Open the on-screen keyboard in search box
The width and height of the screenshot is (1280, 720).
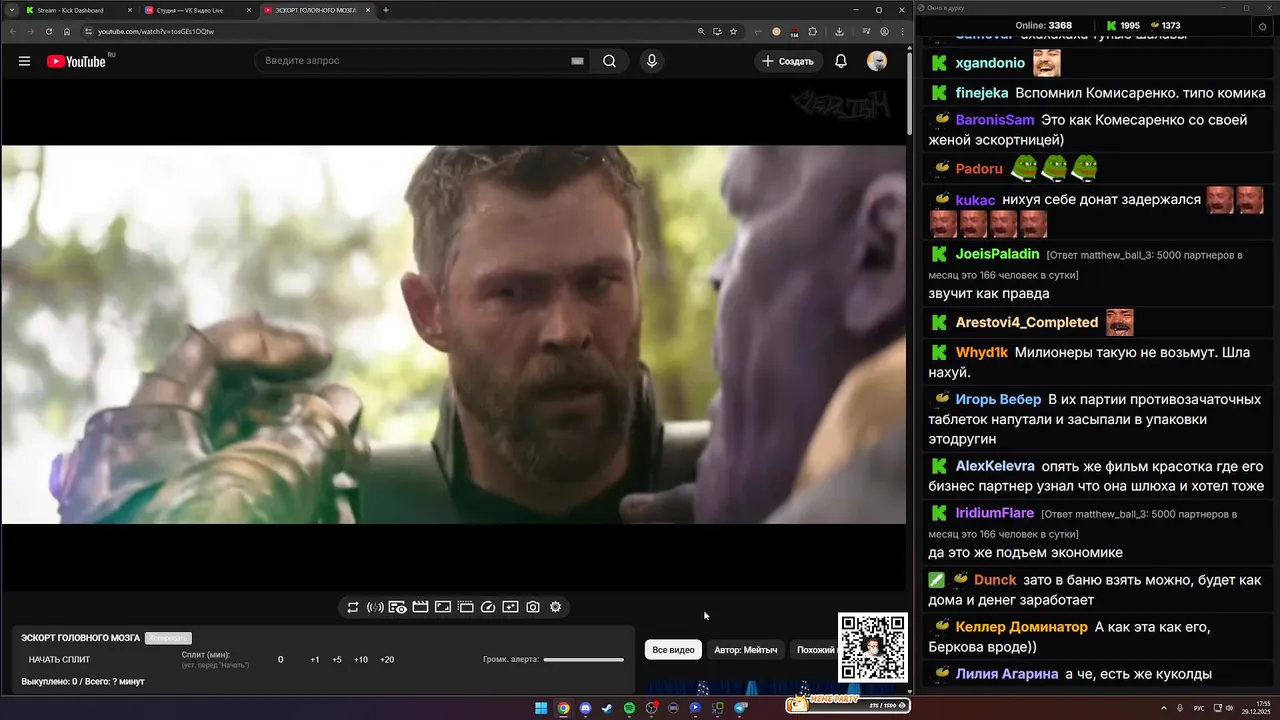(x=577, y=61)
